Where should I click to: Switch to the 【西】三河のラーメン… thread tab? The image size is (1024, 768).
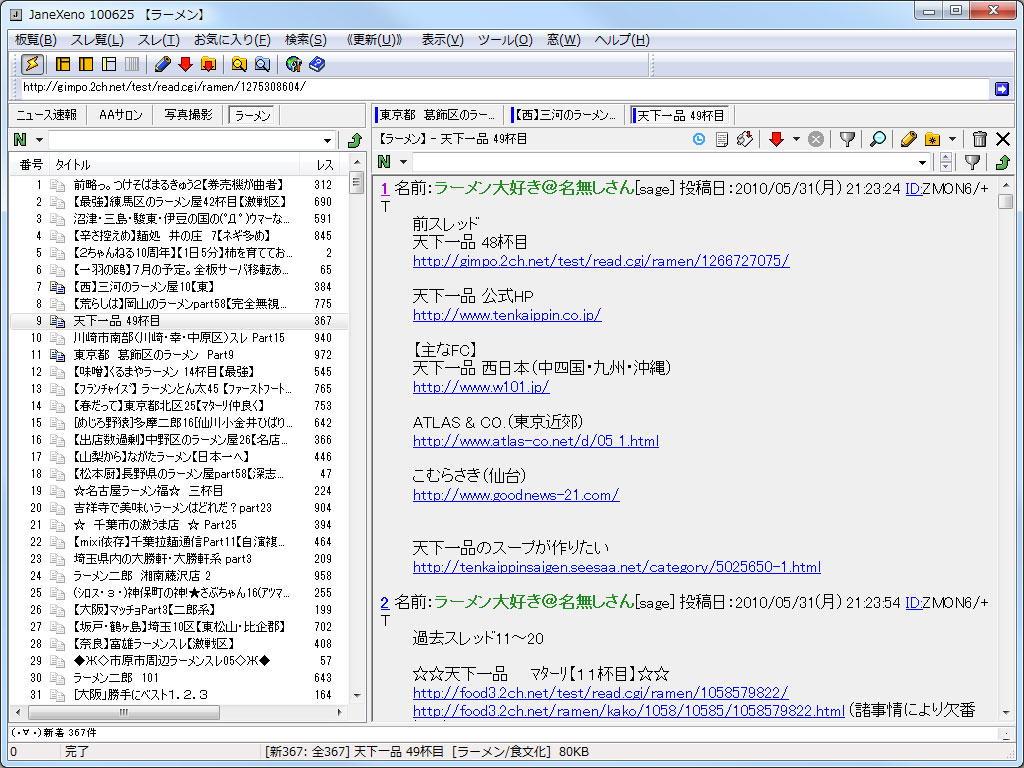[565, 116]
